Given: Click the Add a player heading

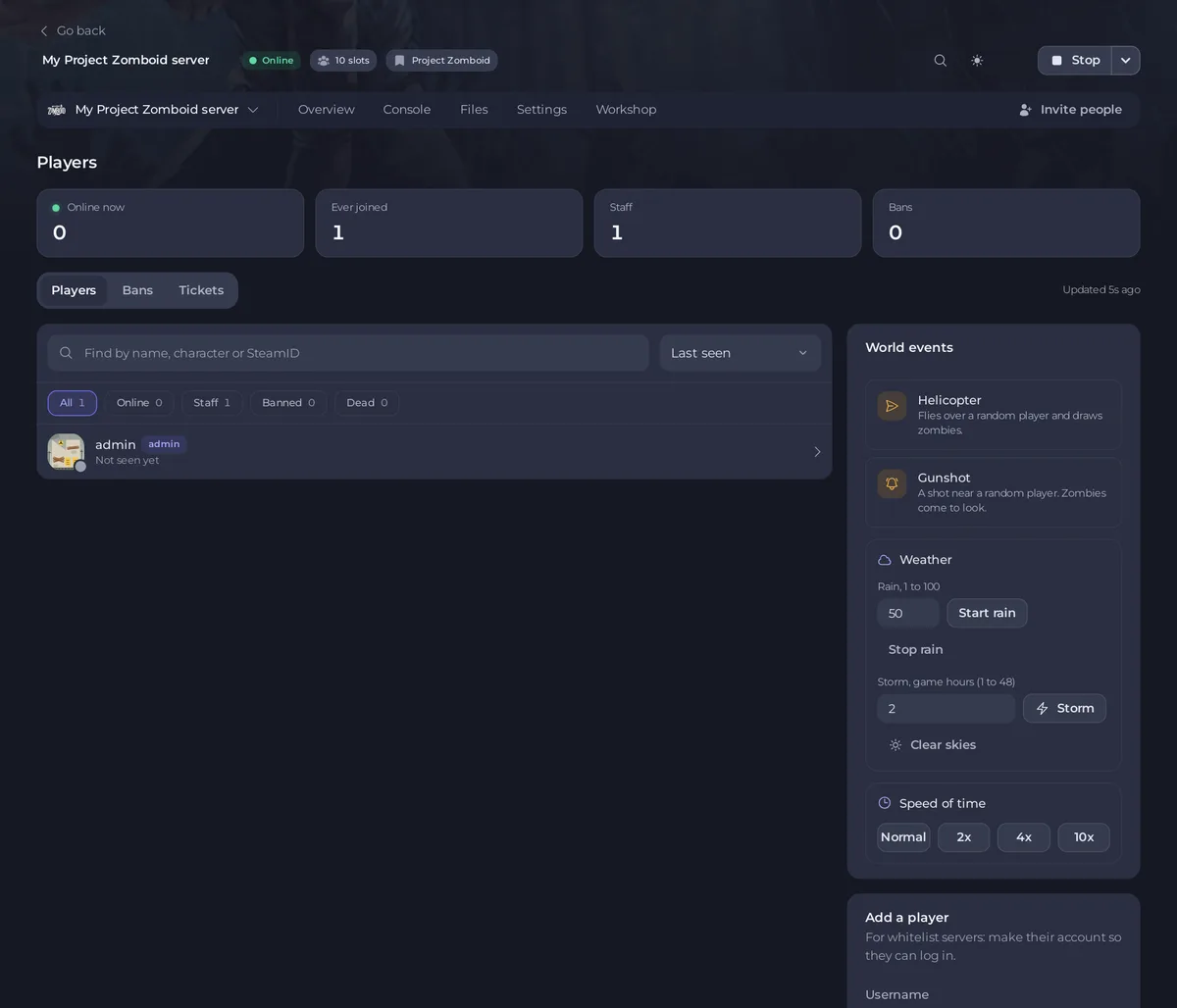Looking at the screenshot, I should point(907,918).
